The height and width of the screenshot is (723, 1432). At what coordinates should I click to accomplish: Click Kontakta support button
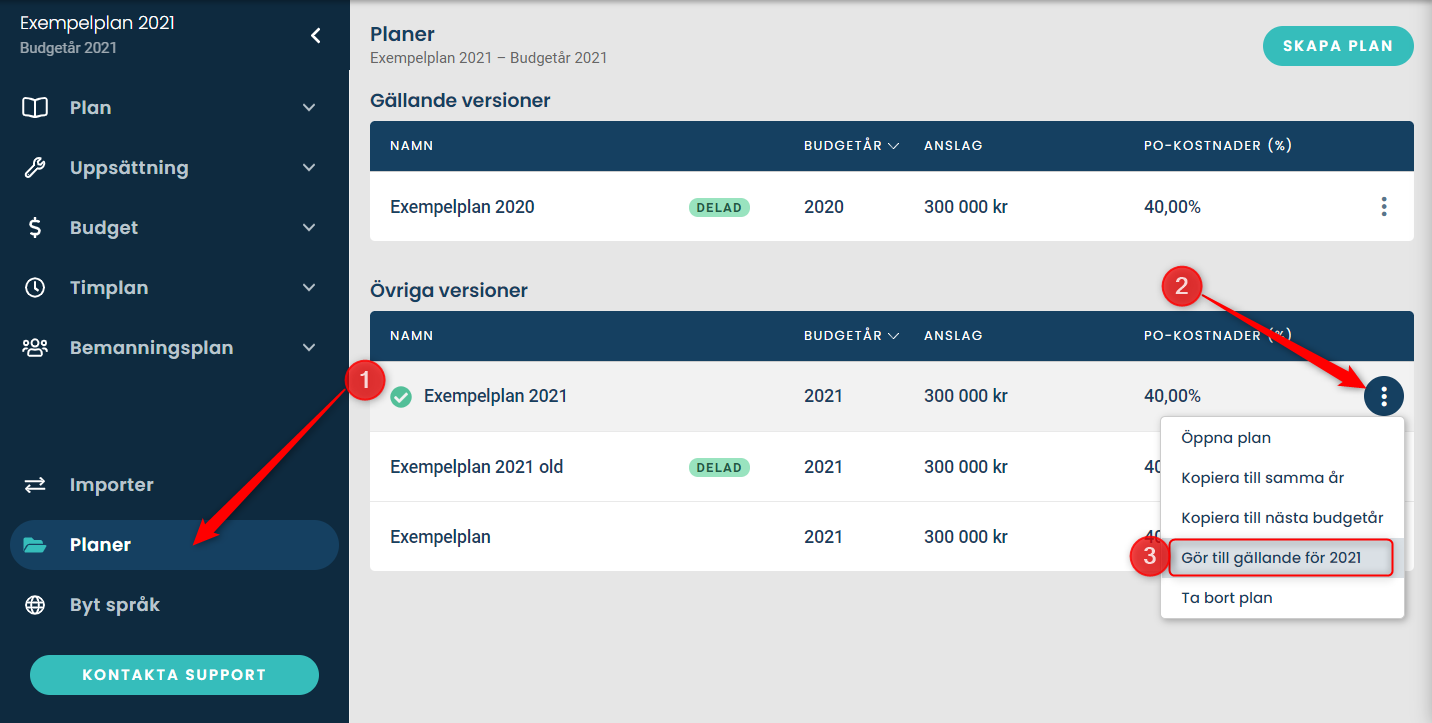pos(174,675)
